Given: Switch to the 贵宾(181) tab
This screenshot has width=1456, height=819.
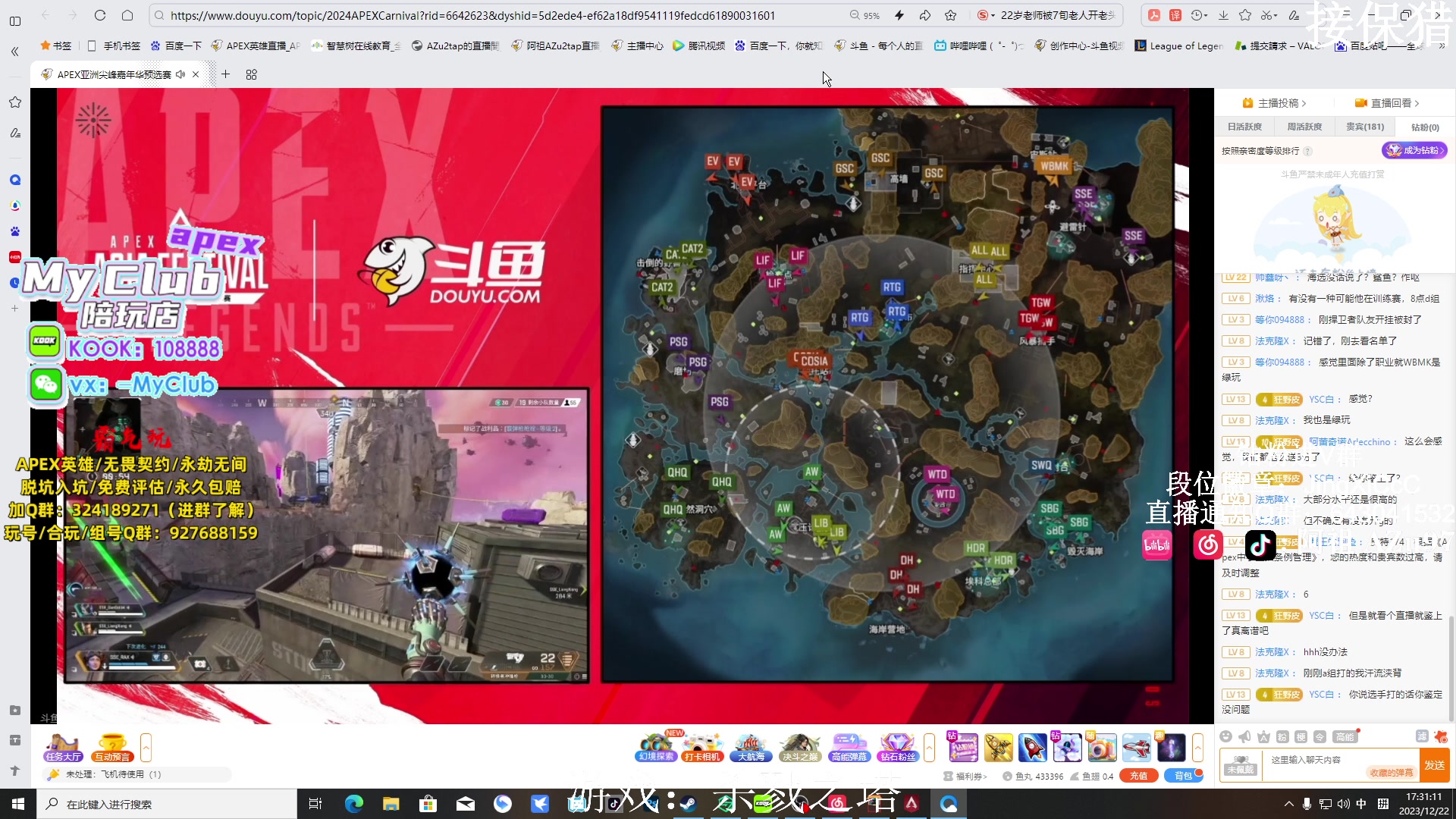Looking at the screenshot, I should [1365, 127].
